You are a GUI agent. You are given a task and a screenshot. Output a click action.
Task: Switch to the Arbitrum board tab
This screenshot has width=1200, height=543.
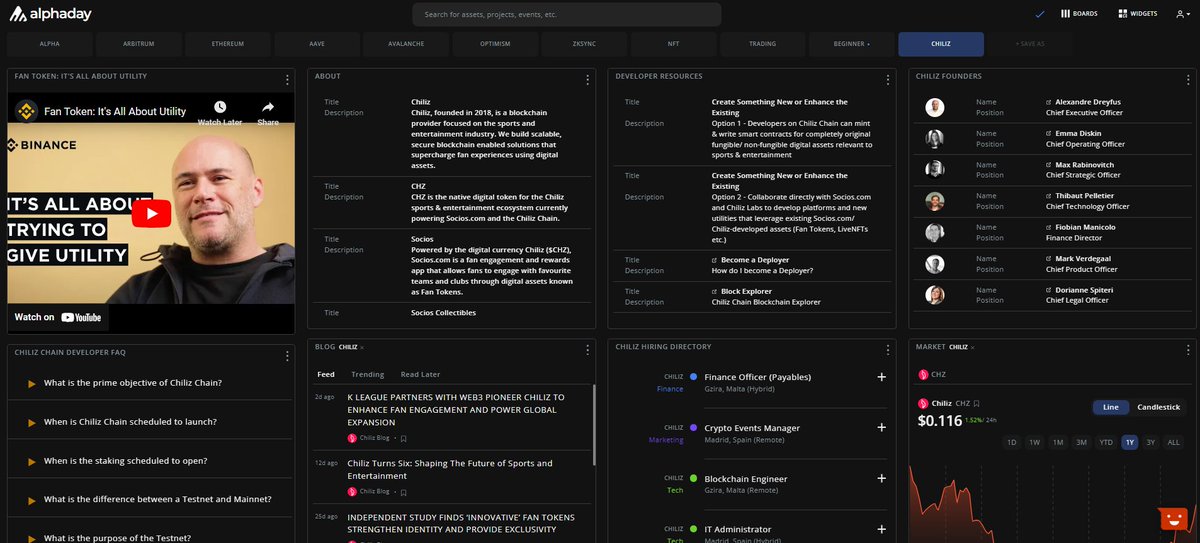[139, 44]
